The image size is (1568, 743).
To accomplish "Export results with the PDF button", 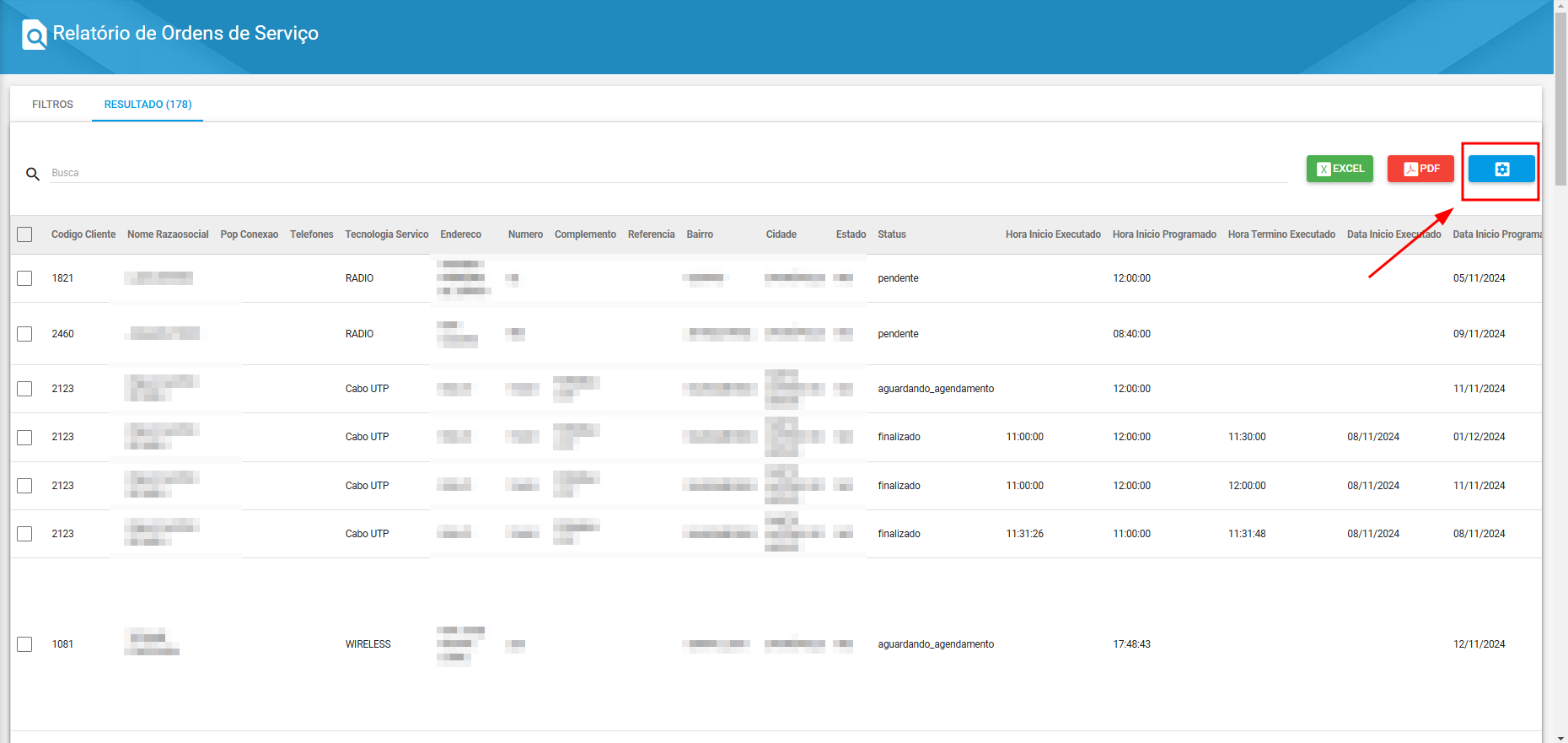I will pos(1420,169).
